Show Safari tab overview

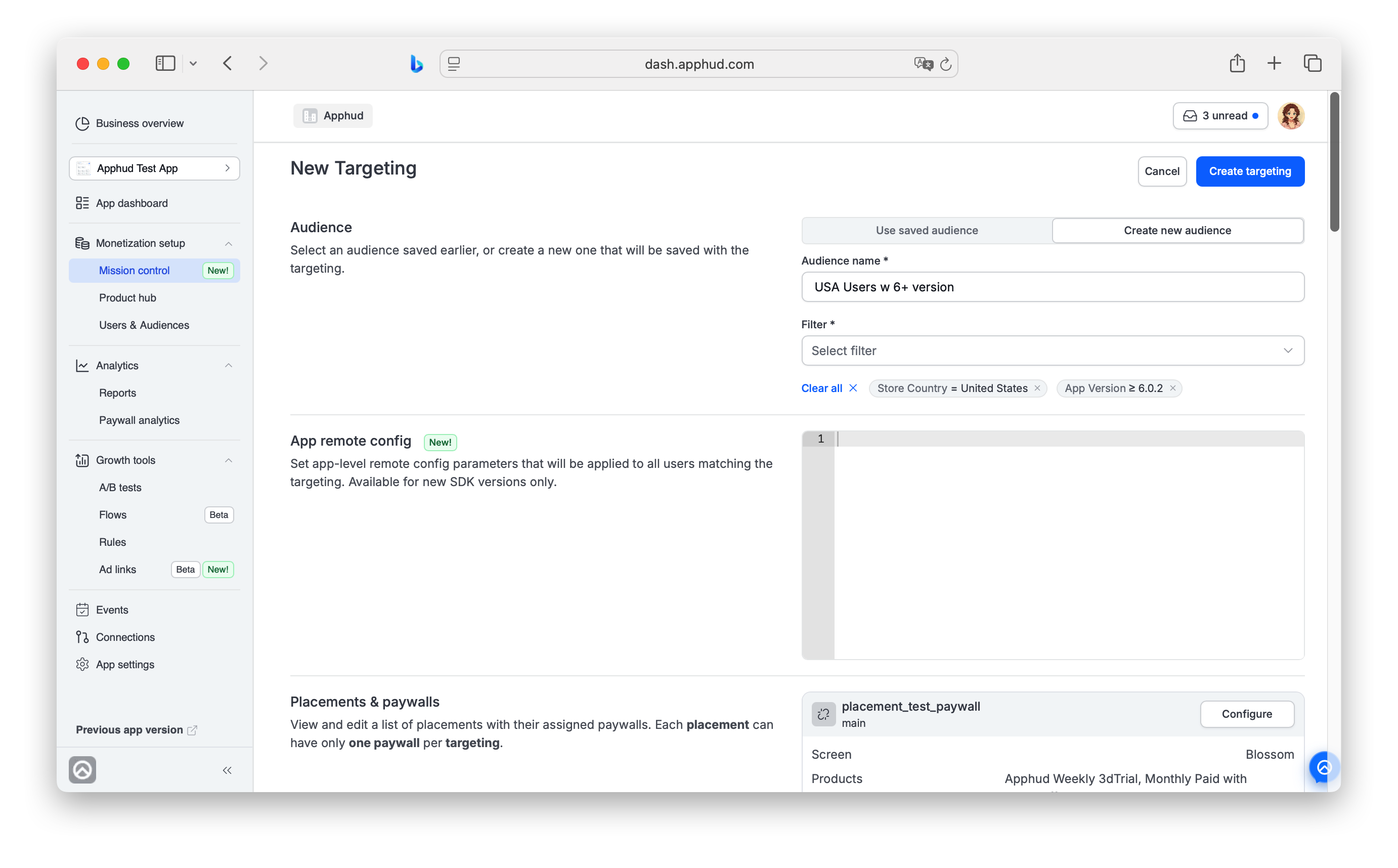1313,63
